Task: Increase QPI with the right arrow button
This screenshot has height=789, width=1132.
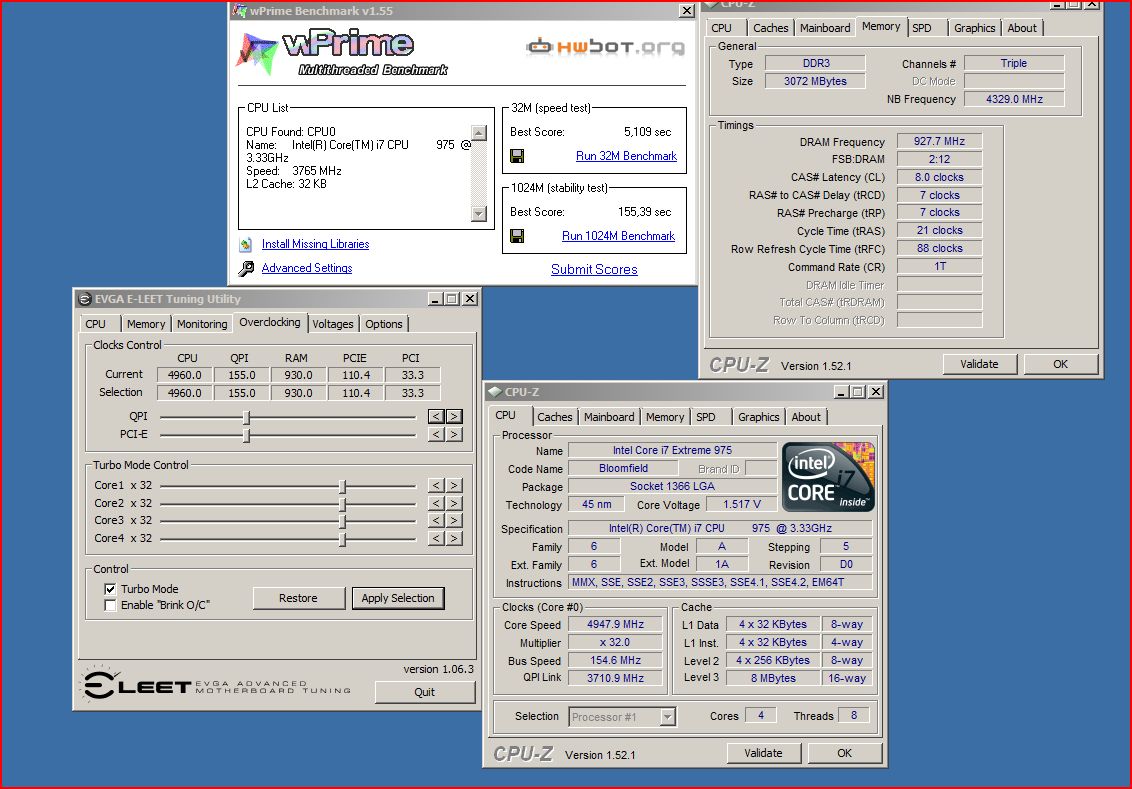Action: (x=454, y=417)
